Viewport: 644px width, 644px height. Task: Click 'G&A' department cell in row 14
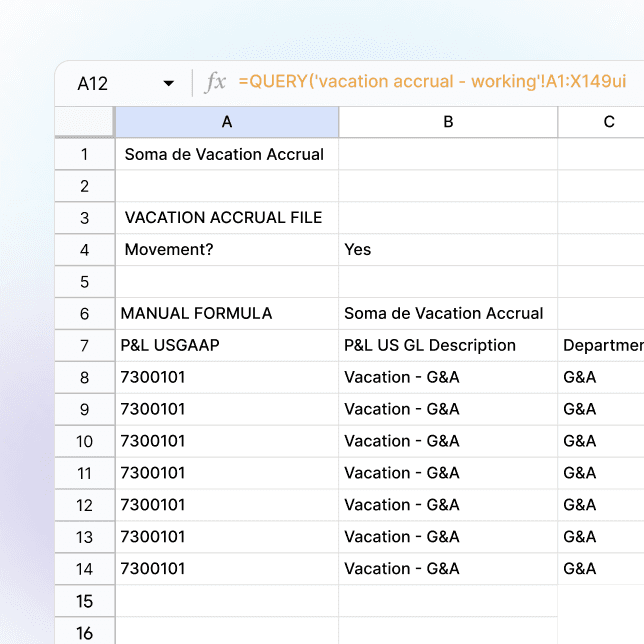601,569
